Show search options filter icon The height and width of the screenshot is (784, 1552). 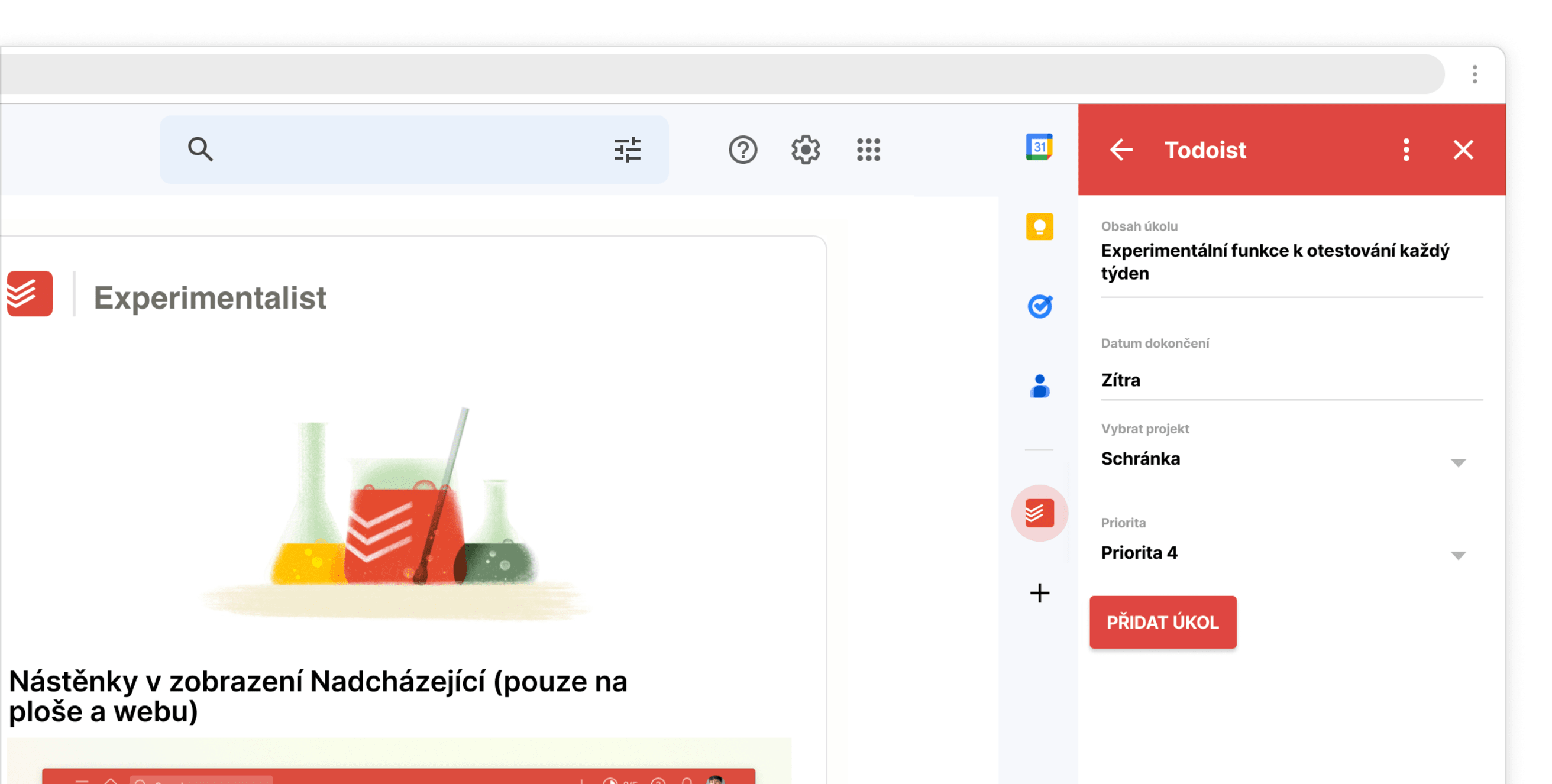coord(627,150)
